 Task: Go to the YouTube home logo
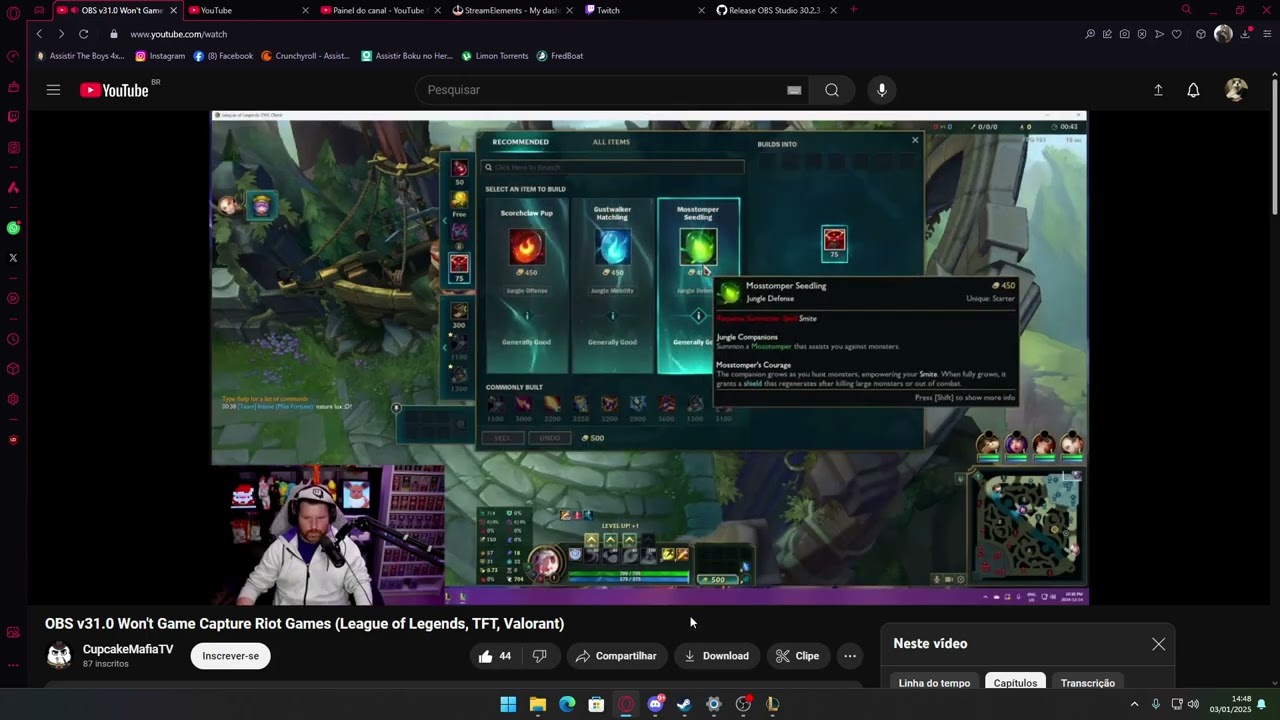click(x=114, y=90)
